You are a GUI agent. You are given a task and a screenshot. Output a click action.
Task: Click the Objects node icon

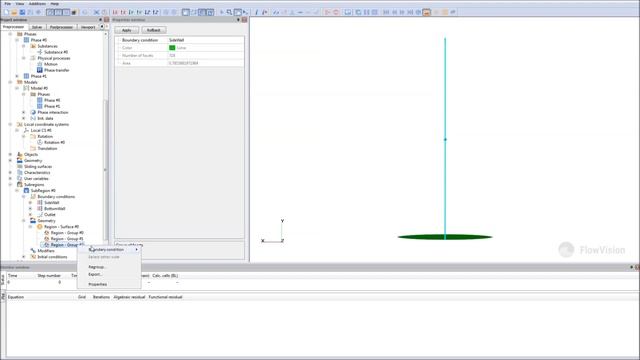[x=20, y=154]
